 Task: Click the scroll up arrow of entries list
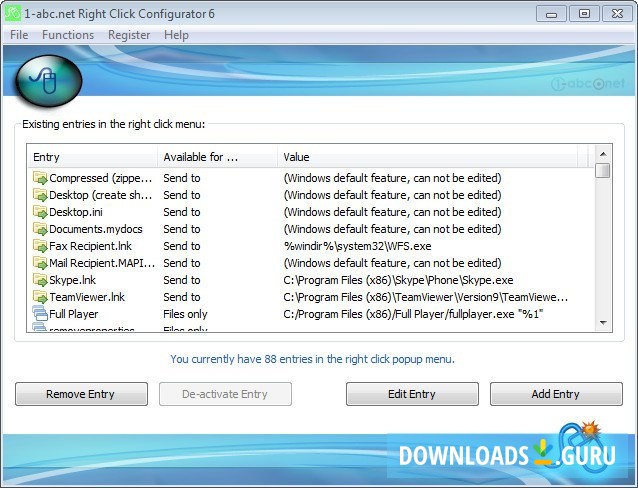603,154
